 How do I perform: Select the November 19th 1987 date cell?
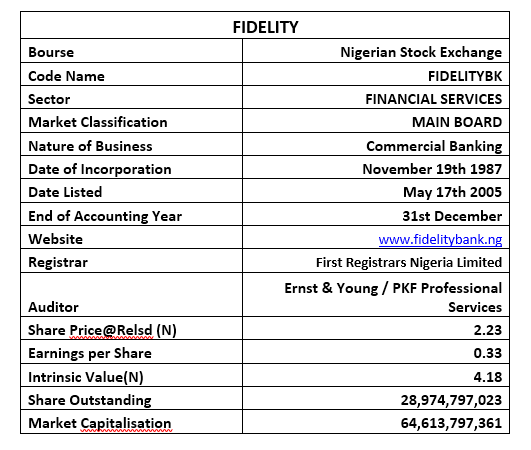(x=376, y=167)
